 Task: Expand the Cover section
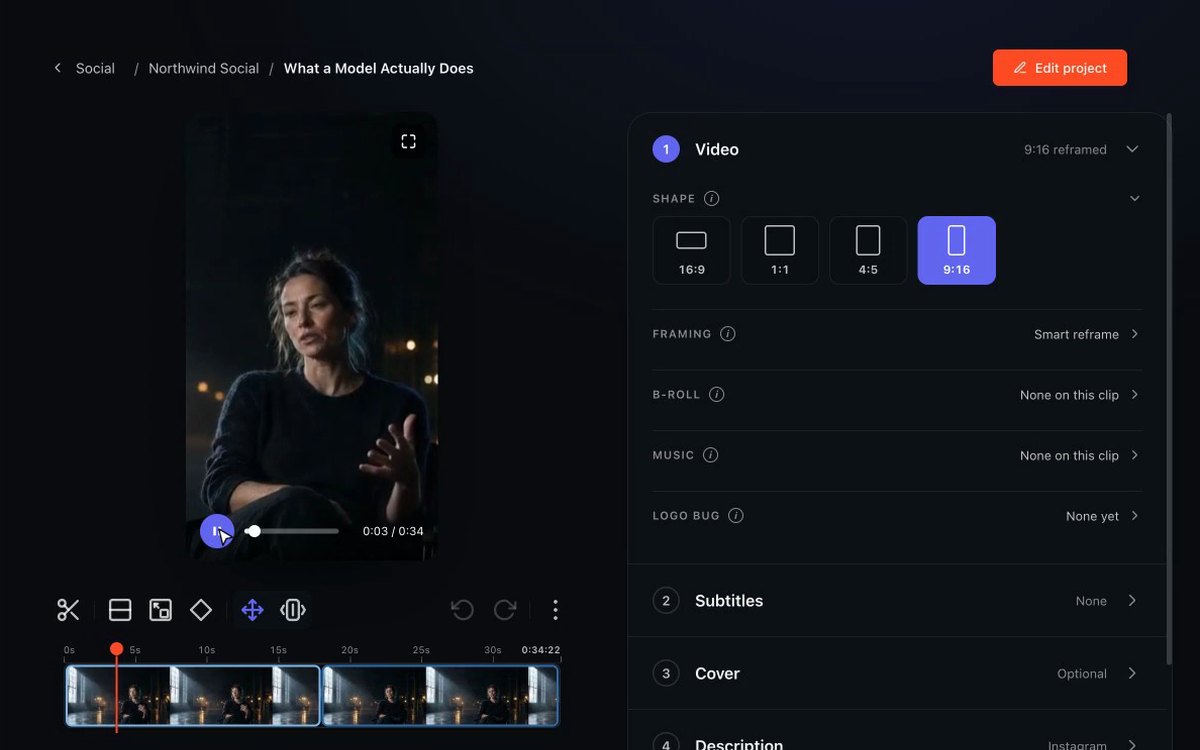pyautogui.click(x=897, y=673)
